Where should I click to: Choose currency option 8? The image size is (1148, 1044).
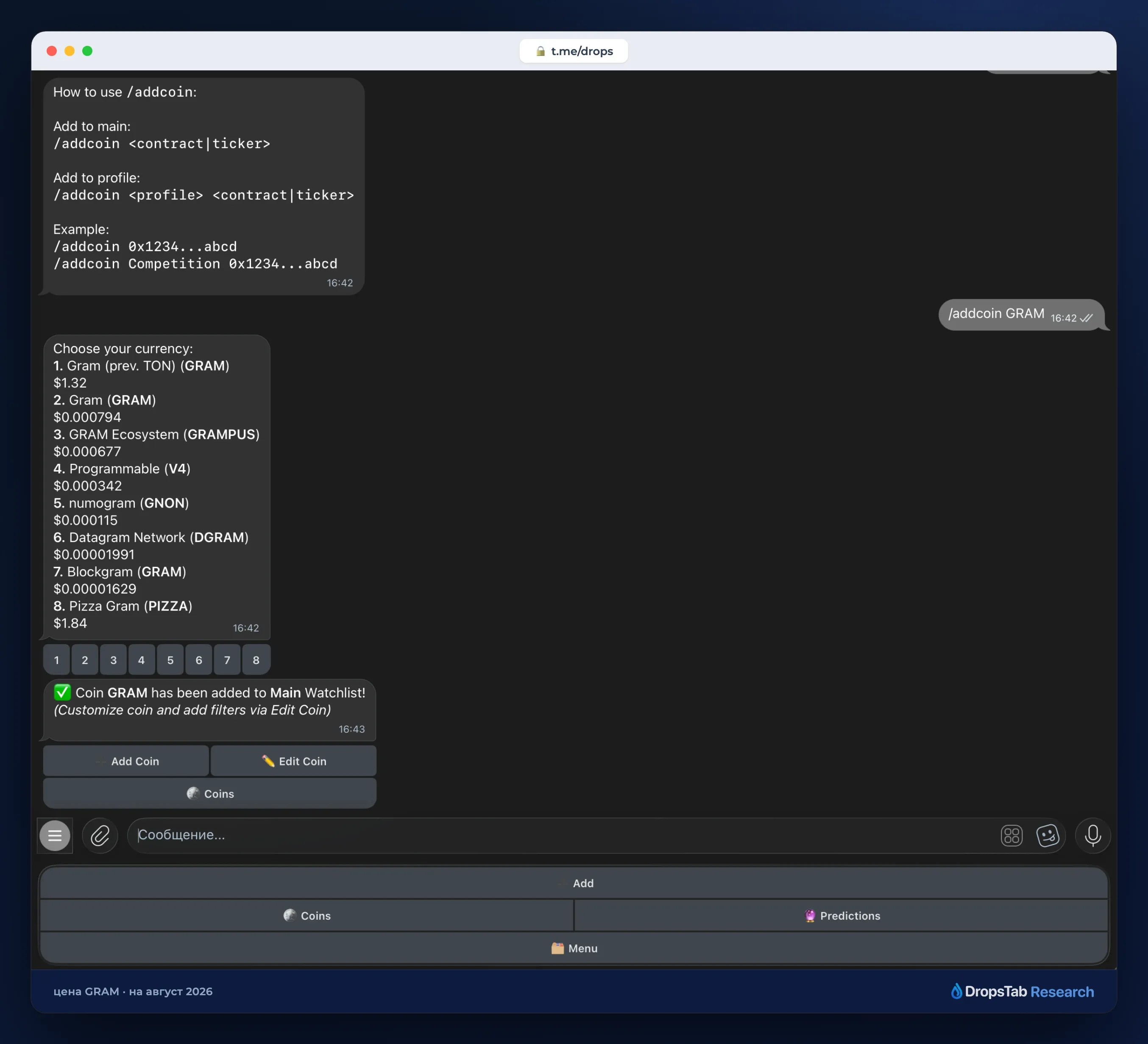coord(256,659)
